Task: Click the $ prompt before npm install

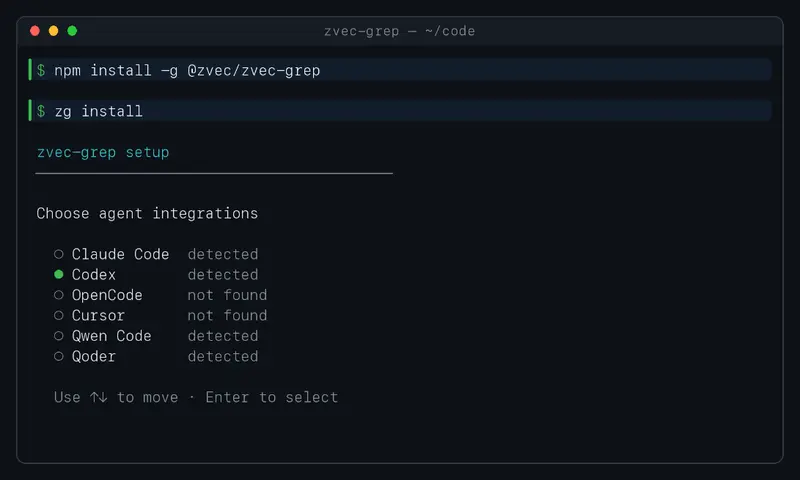Action: coord(41,70)
